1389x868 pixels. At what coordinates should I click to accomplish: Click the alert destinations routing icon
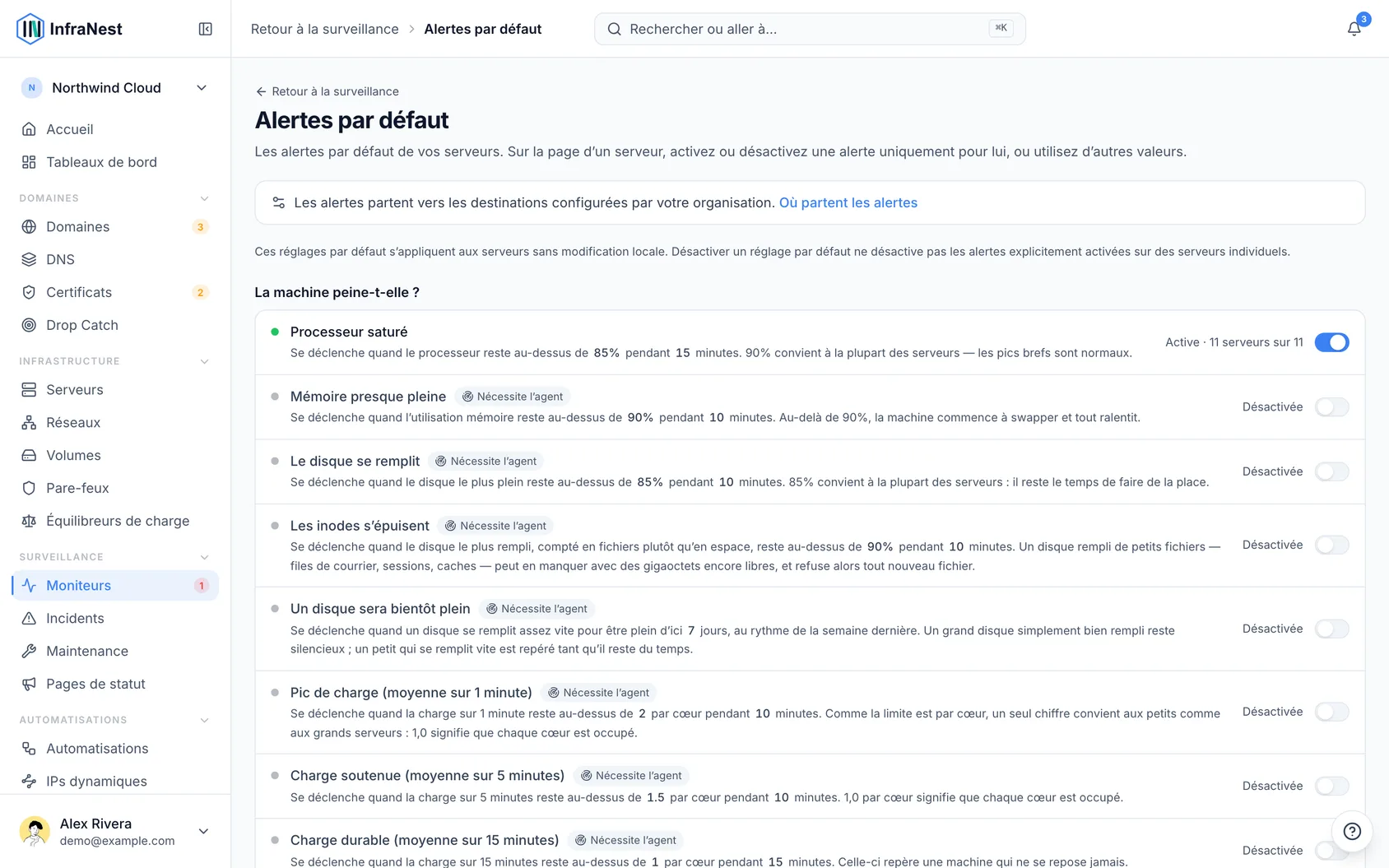[279, 202]
